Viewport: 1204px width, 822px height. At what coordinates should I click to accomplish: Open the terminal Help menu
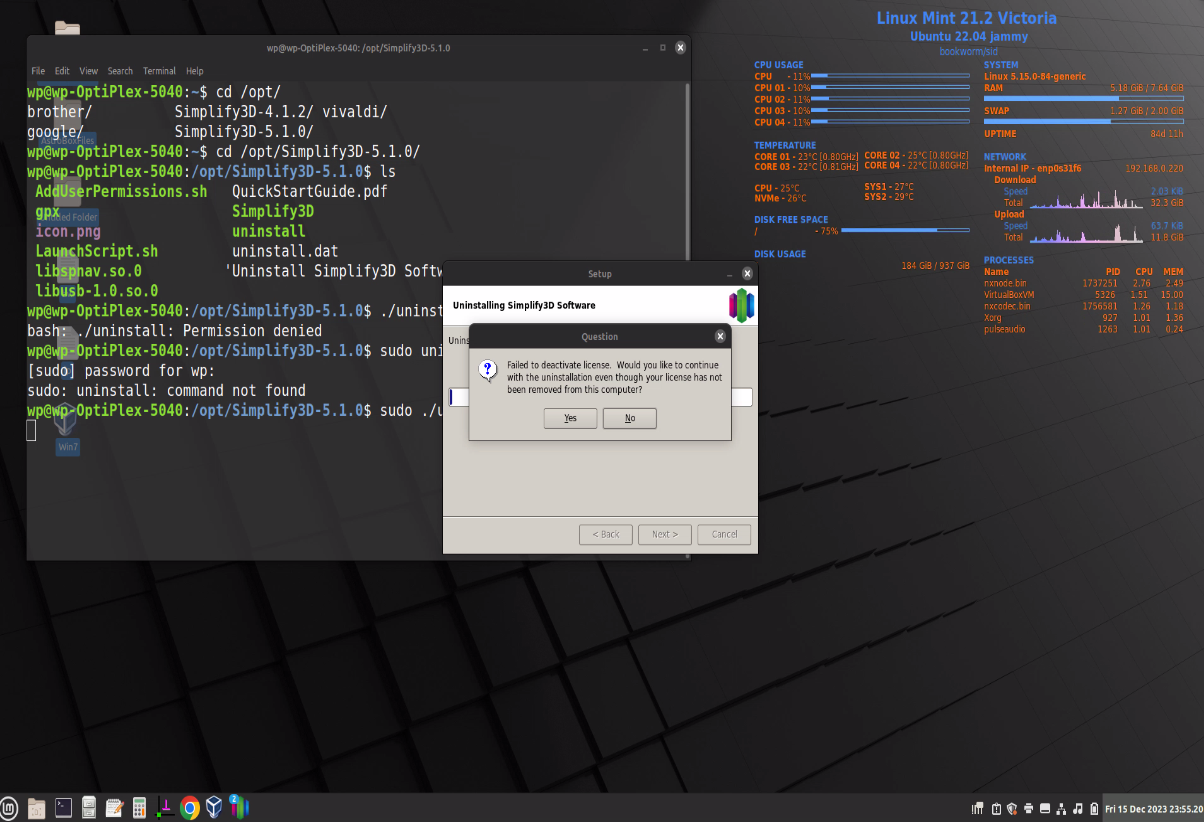[195, 71]
